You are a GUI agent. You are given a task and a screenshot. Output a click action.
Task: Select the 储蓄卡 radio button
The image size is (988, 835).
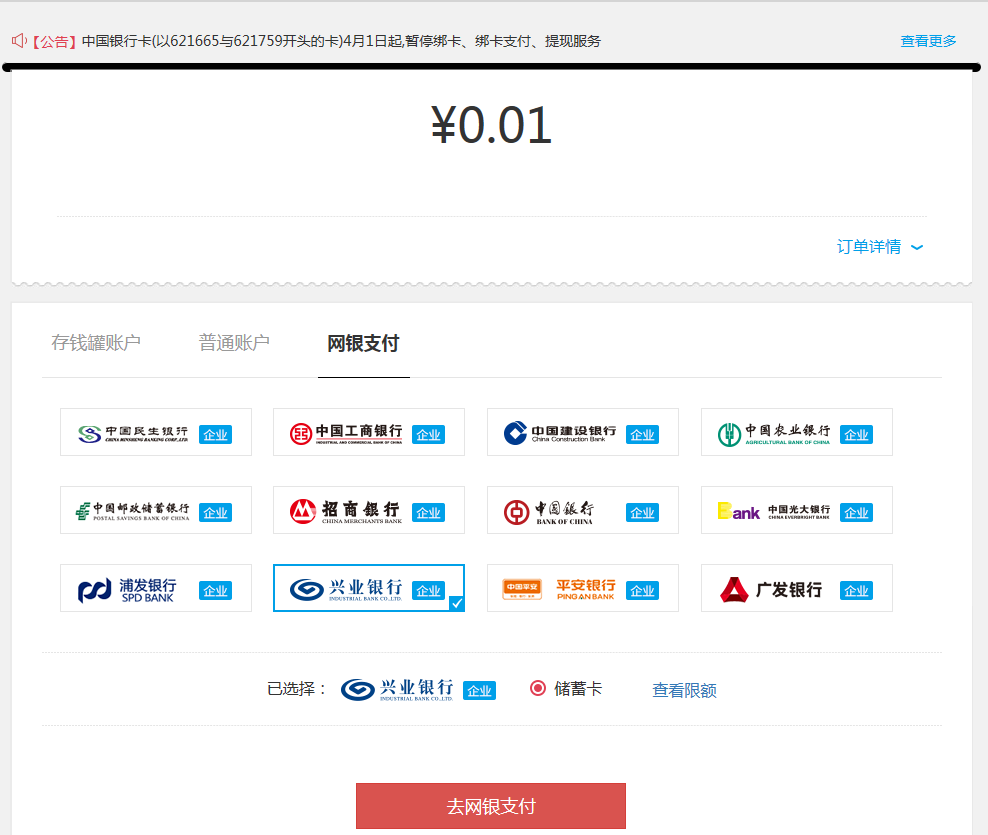pyautogui.click(x=537, y=688)
